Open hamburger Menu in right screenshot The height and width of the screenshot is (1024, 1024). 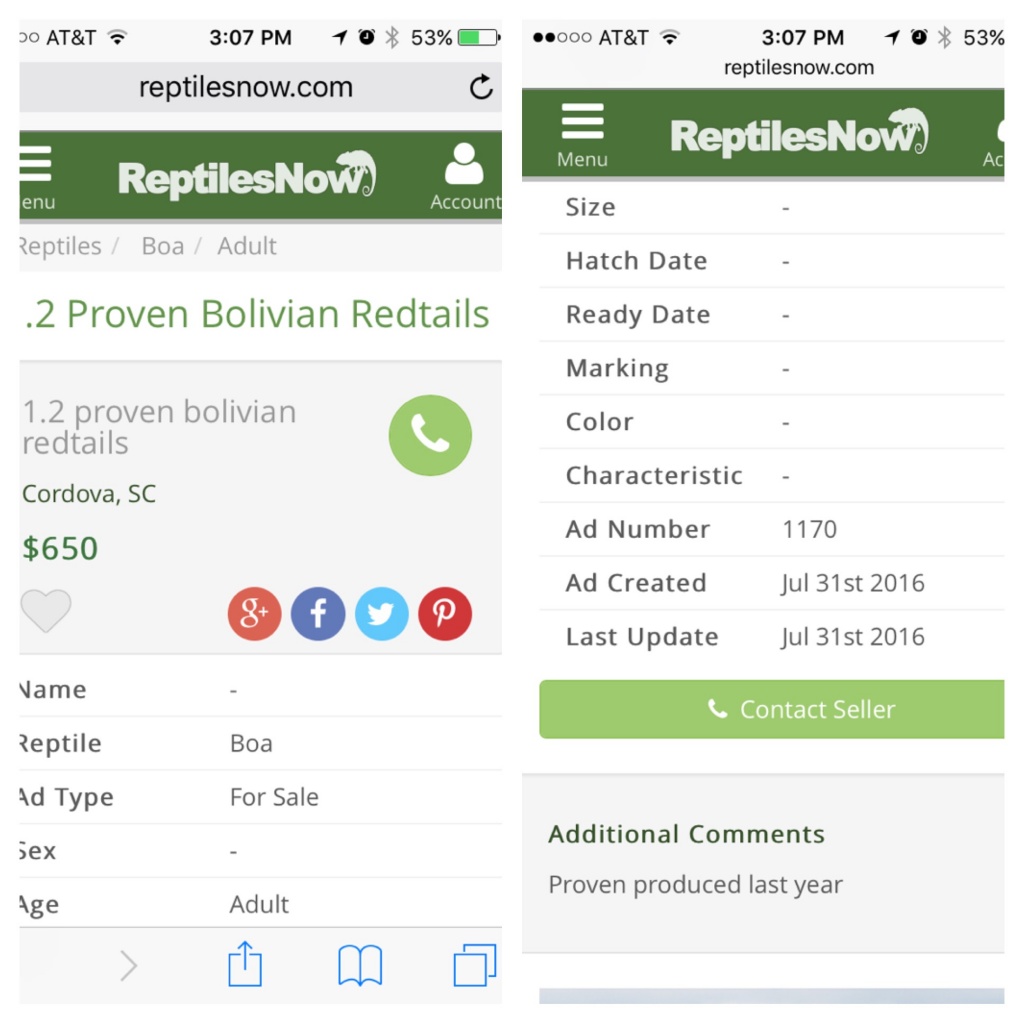pyautogui.click(x=582, y=135)
